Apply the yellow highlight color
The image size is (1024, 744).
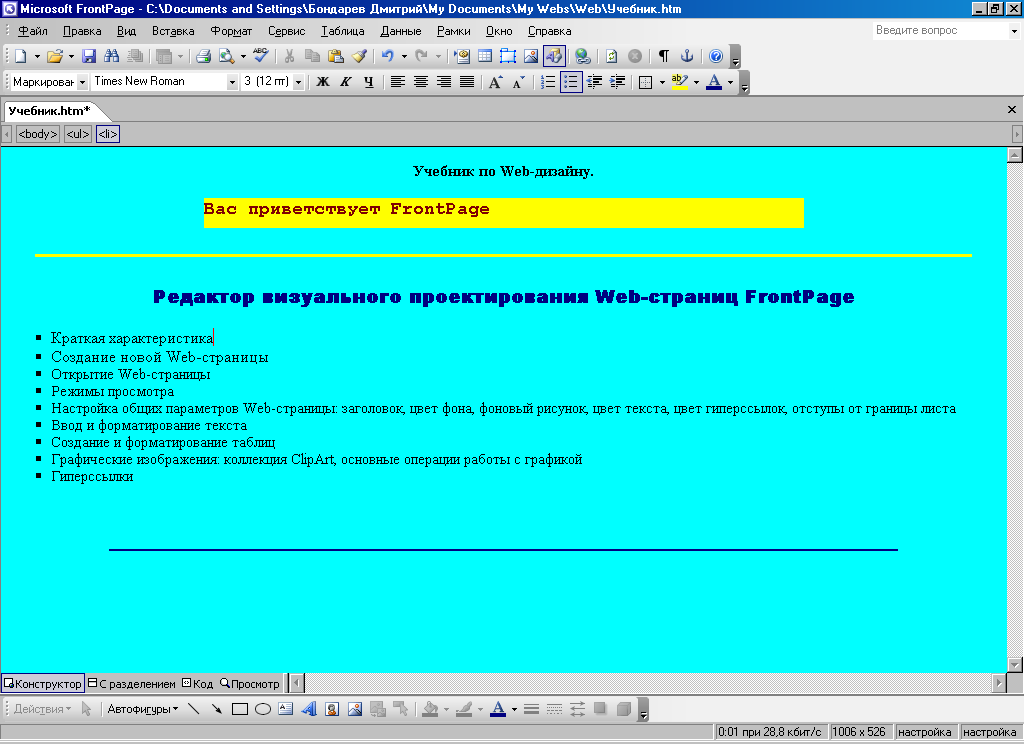tap(679, 82)
